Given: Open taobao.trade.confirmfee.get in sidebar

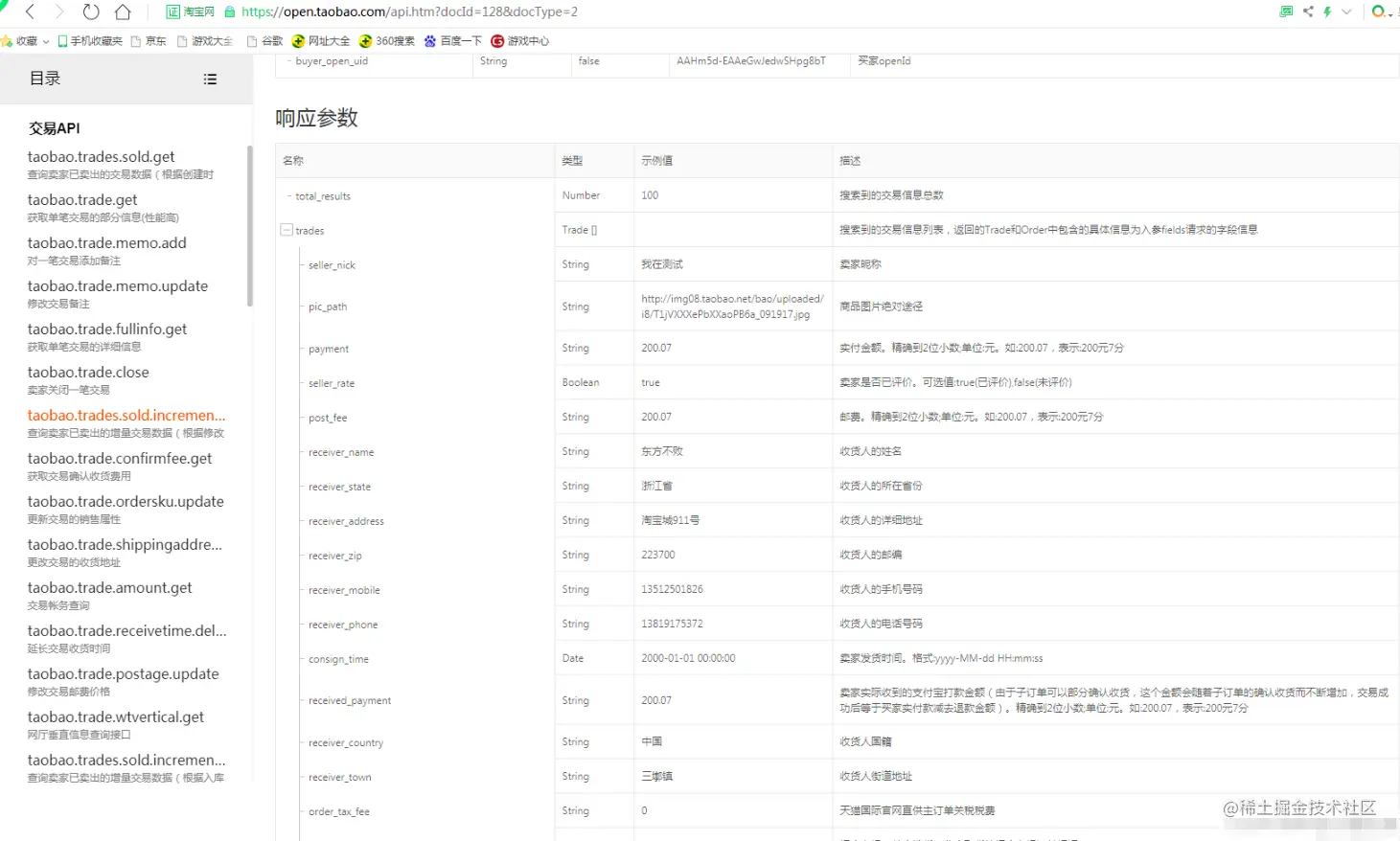Looking at the screenshot, I should [x=120, y=458].
